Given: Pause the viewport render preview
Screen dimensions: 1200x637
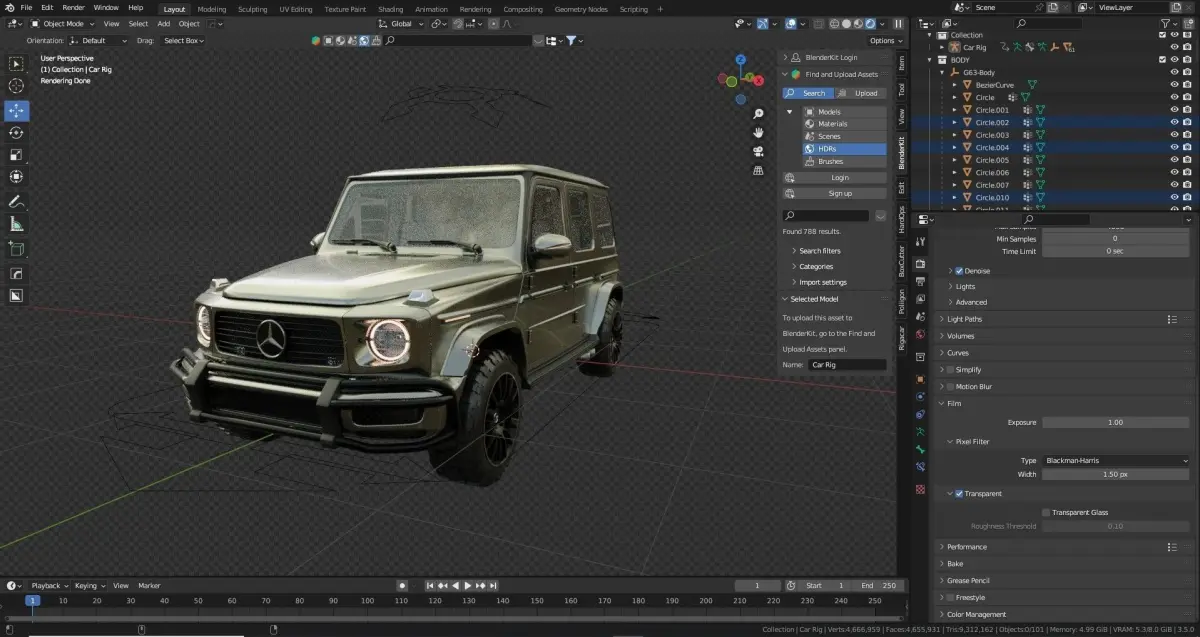Looking at the screenshot, I should click(898, 23).
